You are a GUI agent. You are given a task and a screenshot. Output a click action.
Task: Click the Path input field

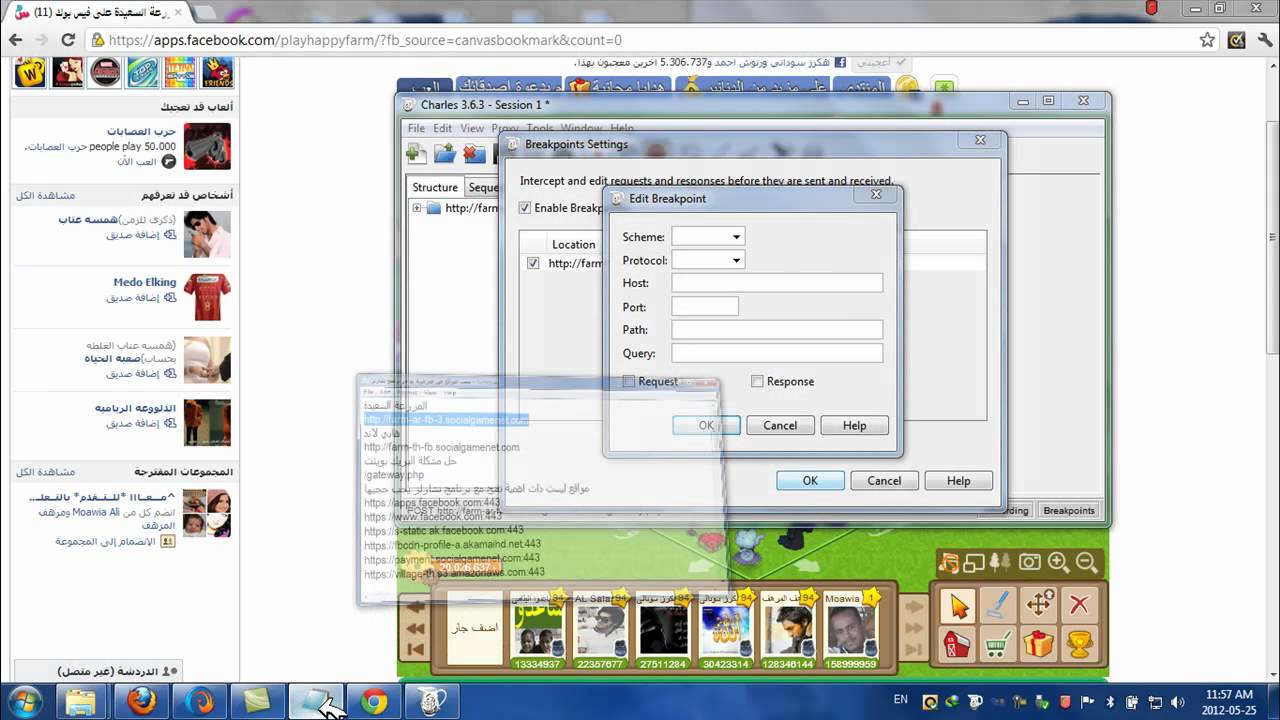777,330
